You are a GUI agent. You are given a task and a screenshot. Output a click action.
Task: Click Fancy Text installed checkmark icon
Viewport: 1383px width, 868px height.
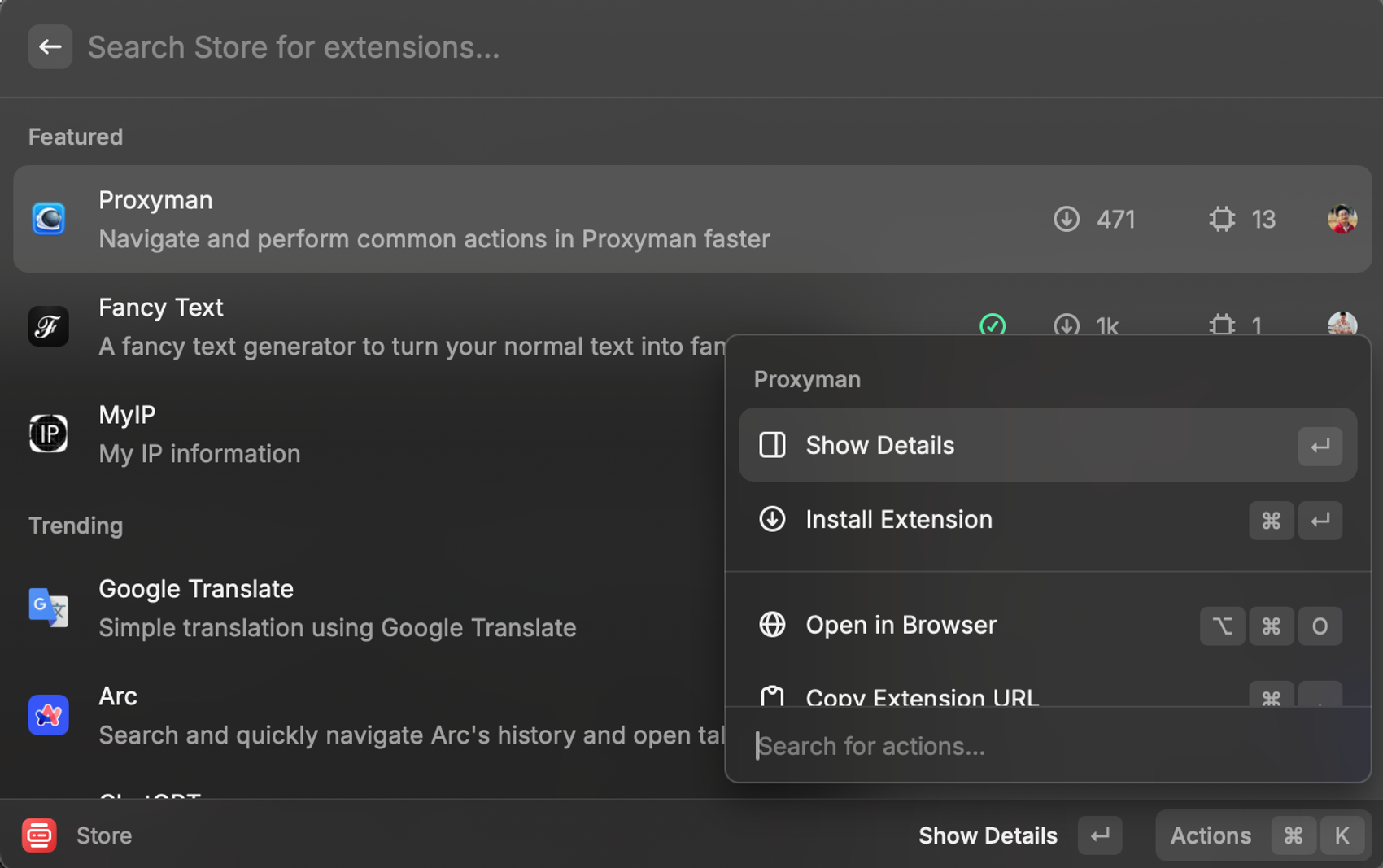point(993,325)
